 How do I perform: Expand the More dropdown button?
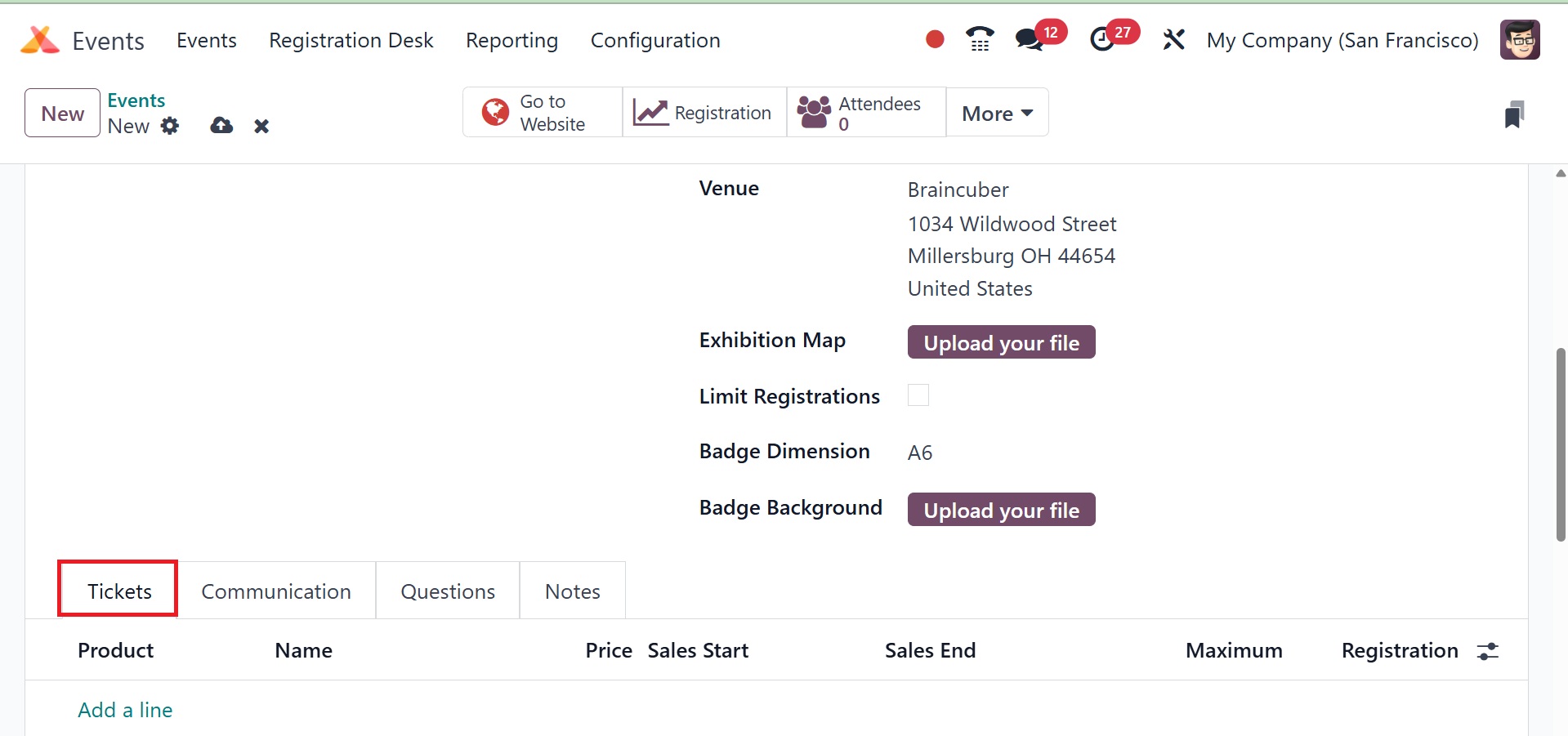pyautogui.click(x=997, y=113)
